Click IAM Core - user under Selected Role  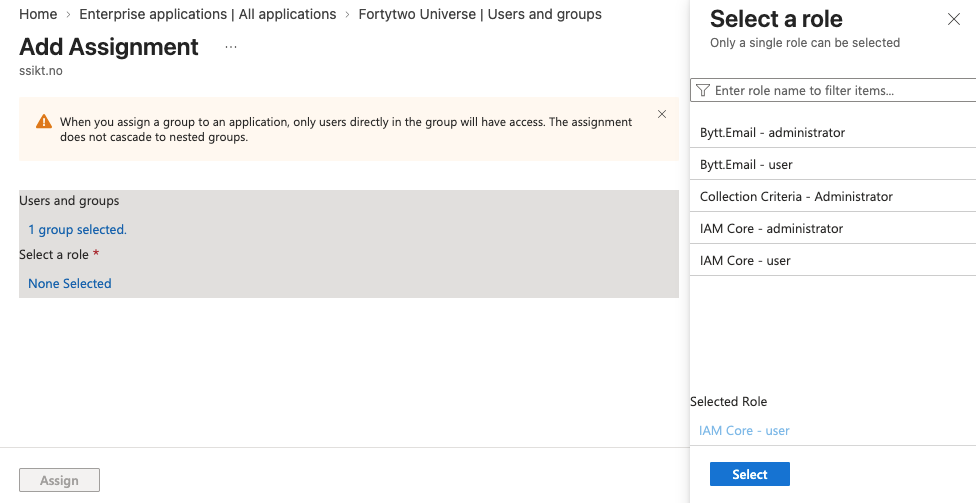[x=744, y=430]
